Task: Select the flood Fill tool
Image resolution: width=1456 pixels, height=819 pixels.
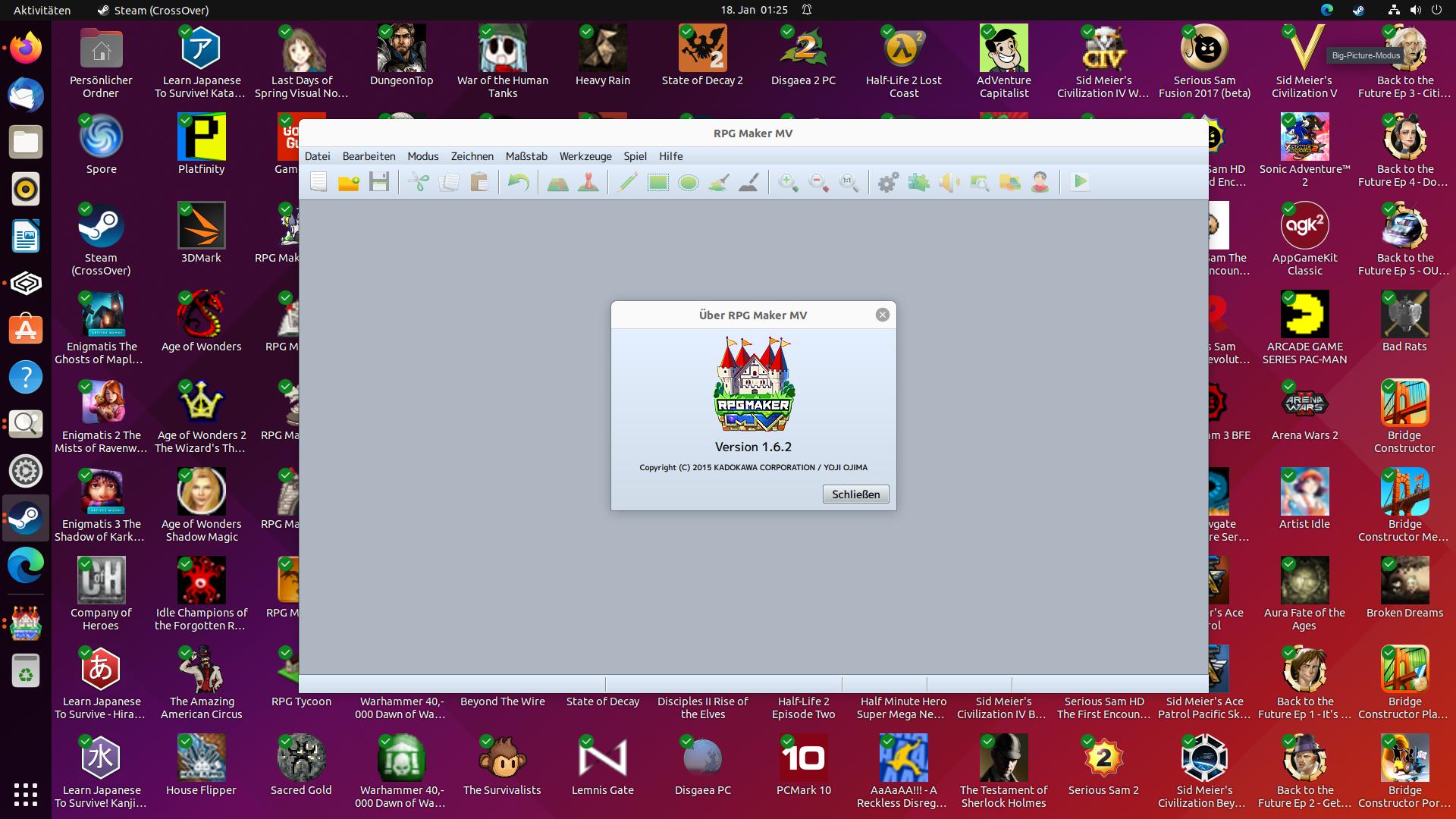Action: 719,182
